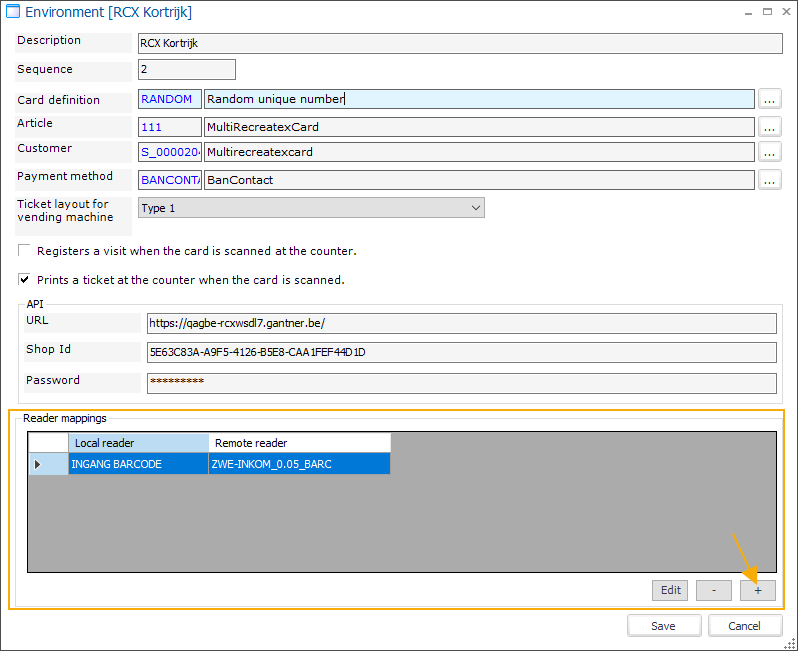798x651 pixels.
Task: Focus the Shop Id text field
Action: tap(460, 352)
